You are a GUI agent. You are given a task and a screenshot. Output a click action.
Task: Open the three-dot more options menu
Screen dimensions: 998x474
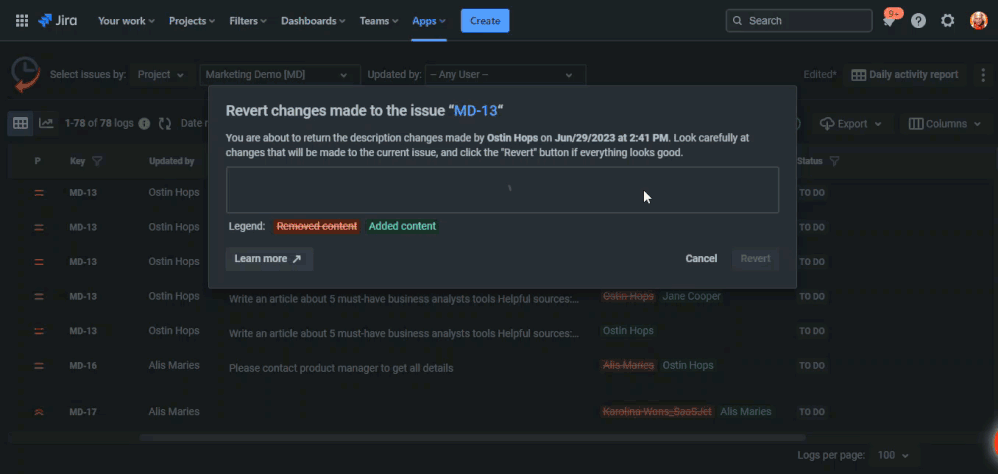[x=984, y=74]
